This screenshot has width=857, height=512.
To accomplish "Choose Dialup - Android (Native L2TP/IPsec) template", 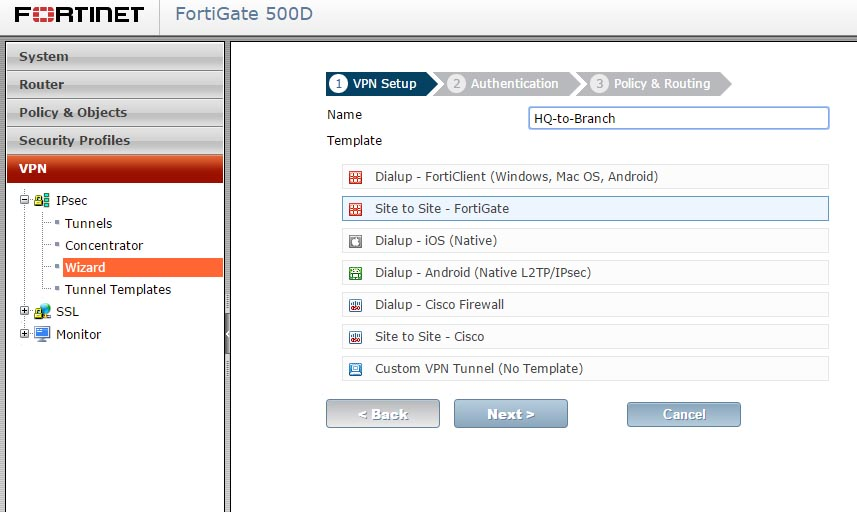I will click(x=585, y=273).
